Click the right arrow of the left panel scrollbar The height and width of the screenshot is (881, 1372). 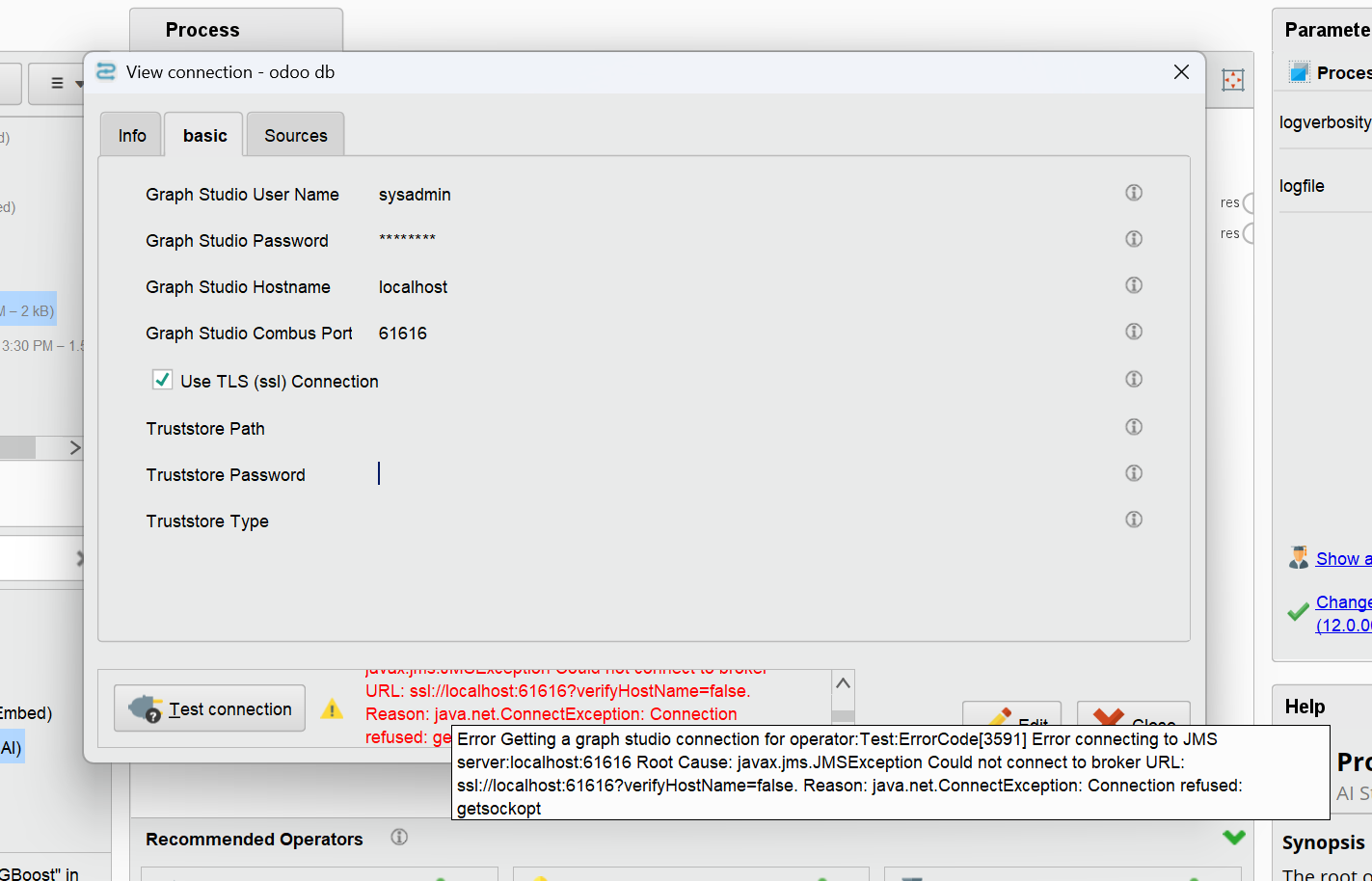[x=75, y=447]
